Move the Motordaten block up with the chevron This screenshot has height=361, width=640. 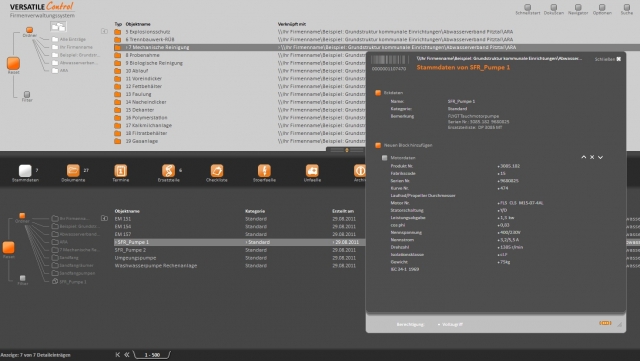[x=584, y=157]
